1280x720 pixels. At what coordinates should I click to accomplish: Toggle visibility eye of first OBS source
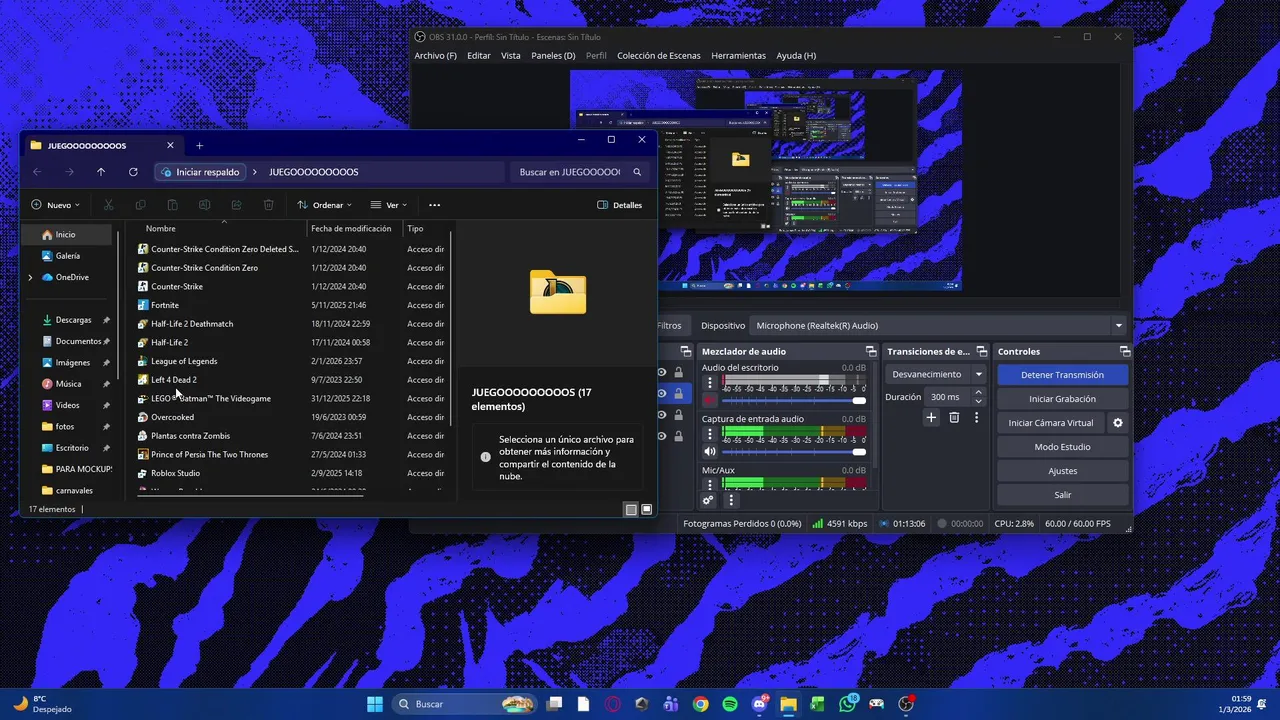point(661,373)
